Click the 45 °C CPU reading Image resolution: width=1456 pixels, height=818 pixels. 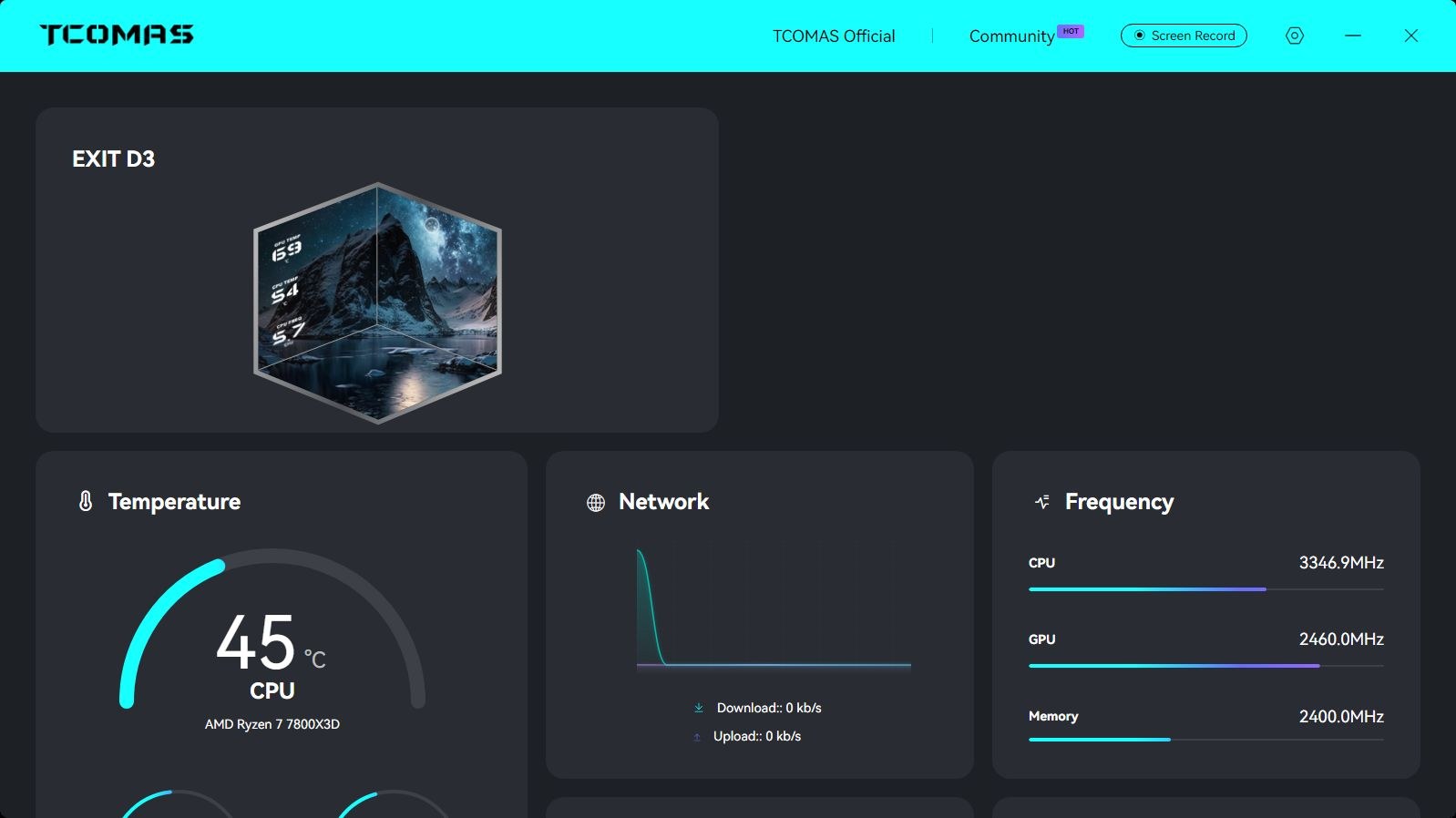click(271, 644)
